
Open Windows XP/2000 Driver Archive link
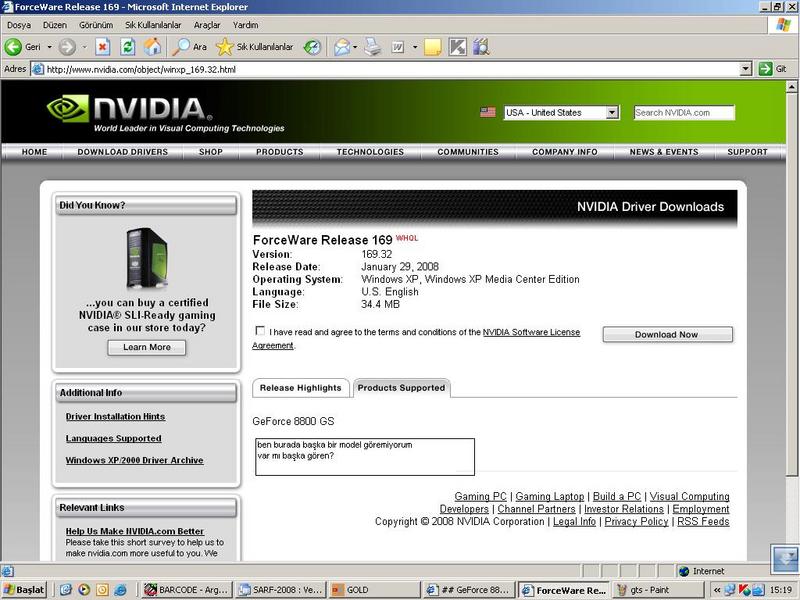(134, 460)
